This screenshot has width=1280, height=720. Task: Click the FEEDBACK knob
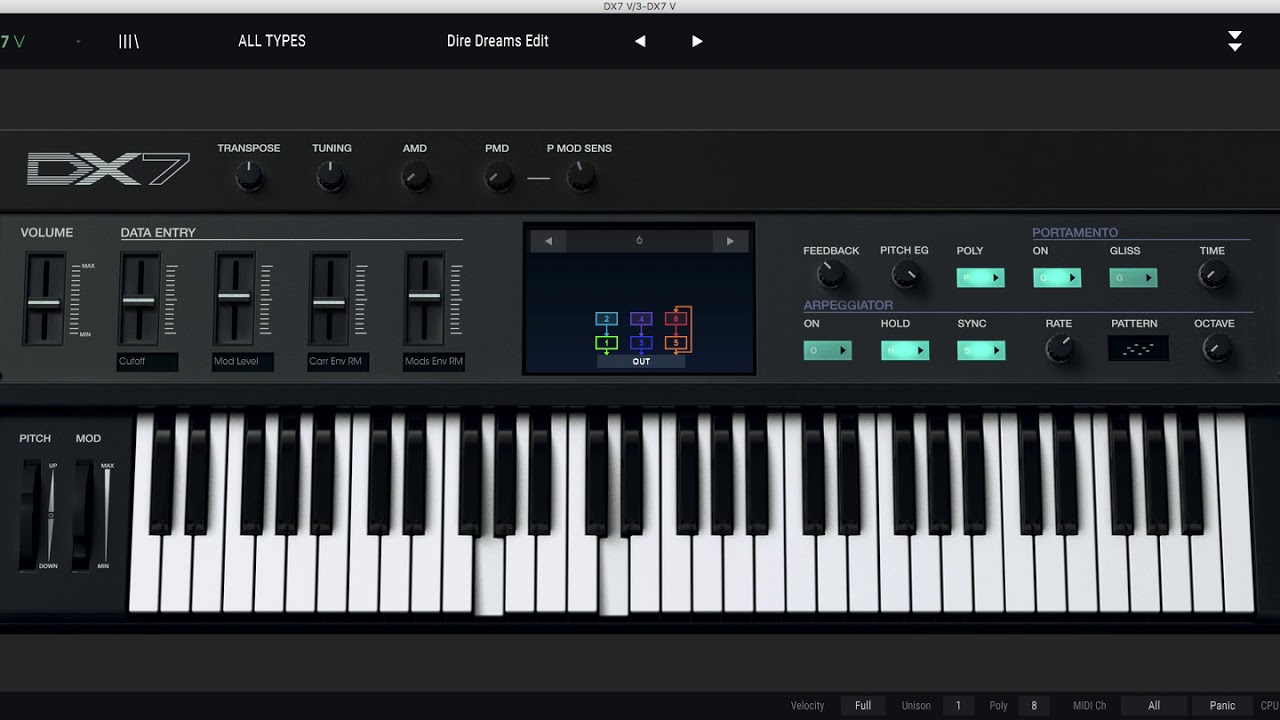pos(830,274)
